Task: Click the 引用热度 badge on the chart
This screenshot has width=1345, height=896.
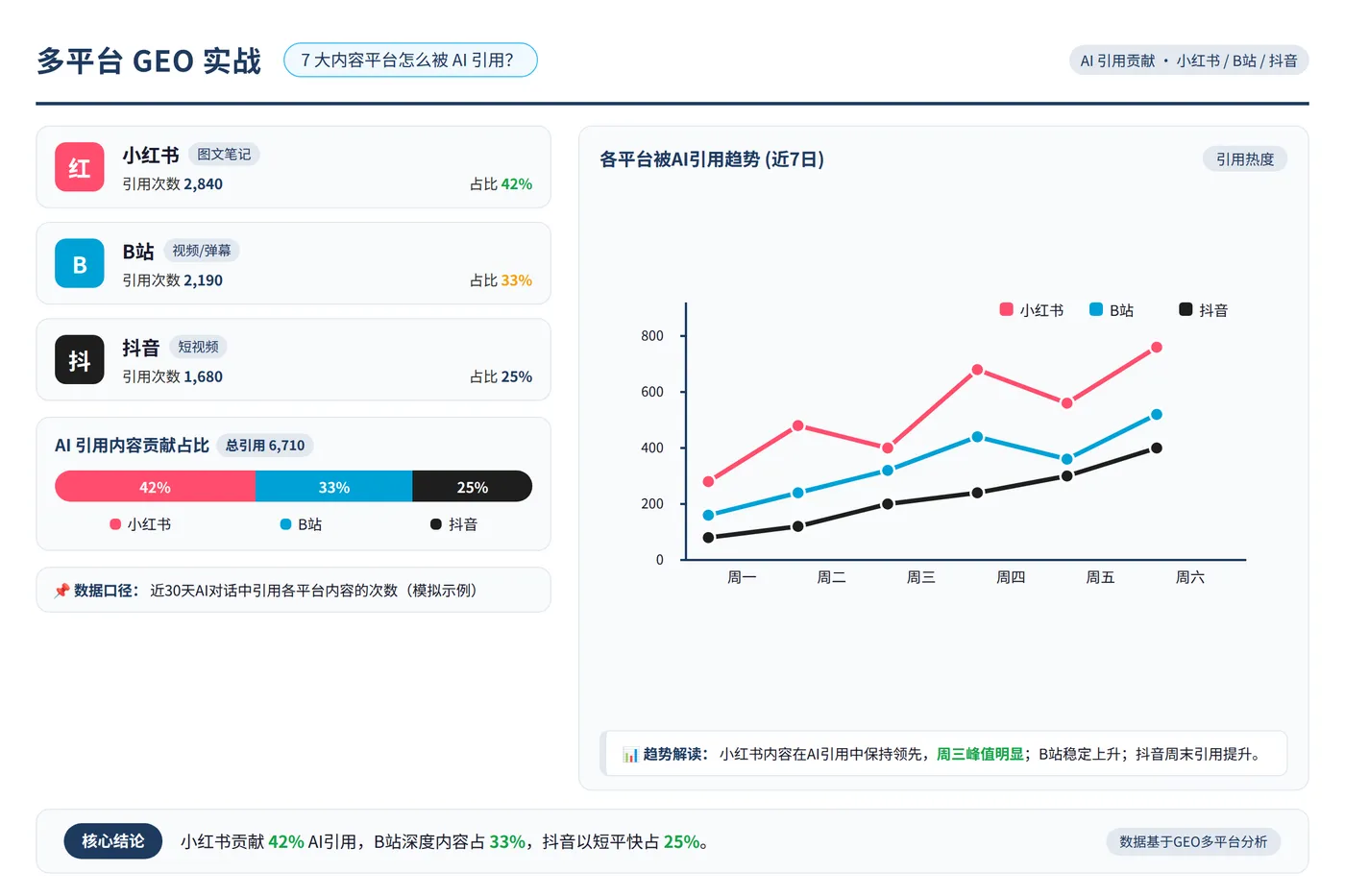Action: (1245, 159)
